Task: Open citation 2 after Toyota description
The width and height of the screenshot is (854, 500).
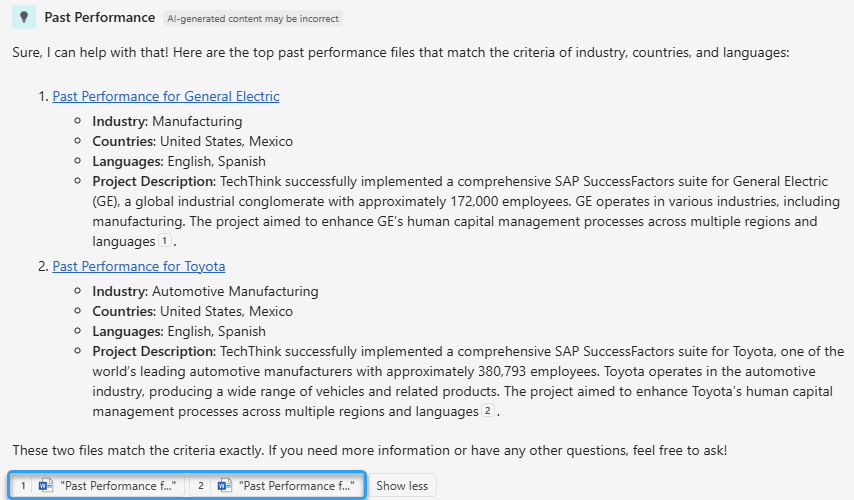Action: coord(488,412)
